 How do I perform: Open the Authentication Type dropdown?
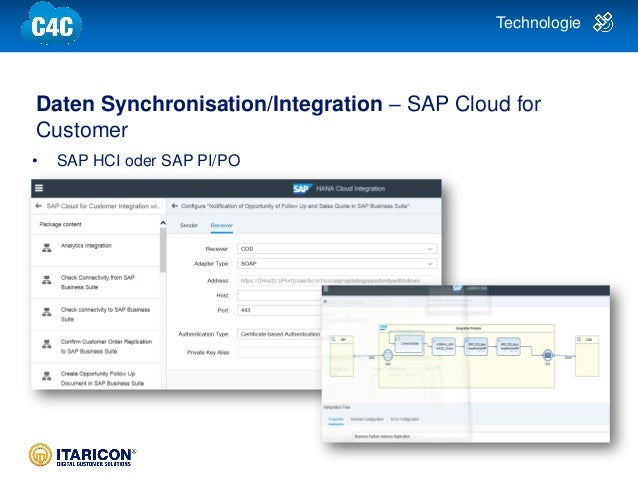[x=280, y=334]
